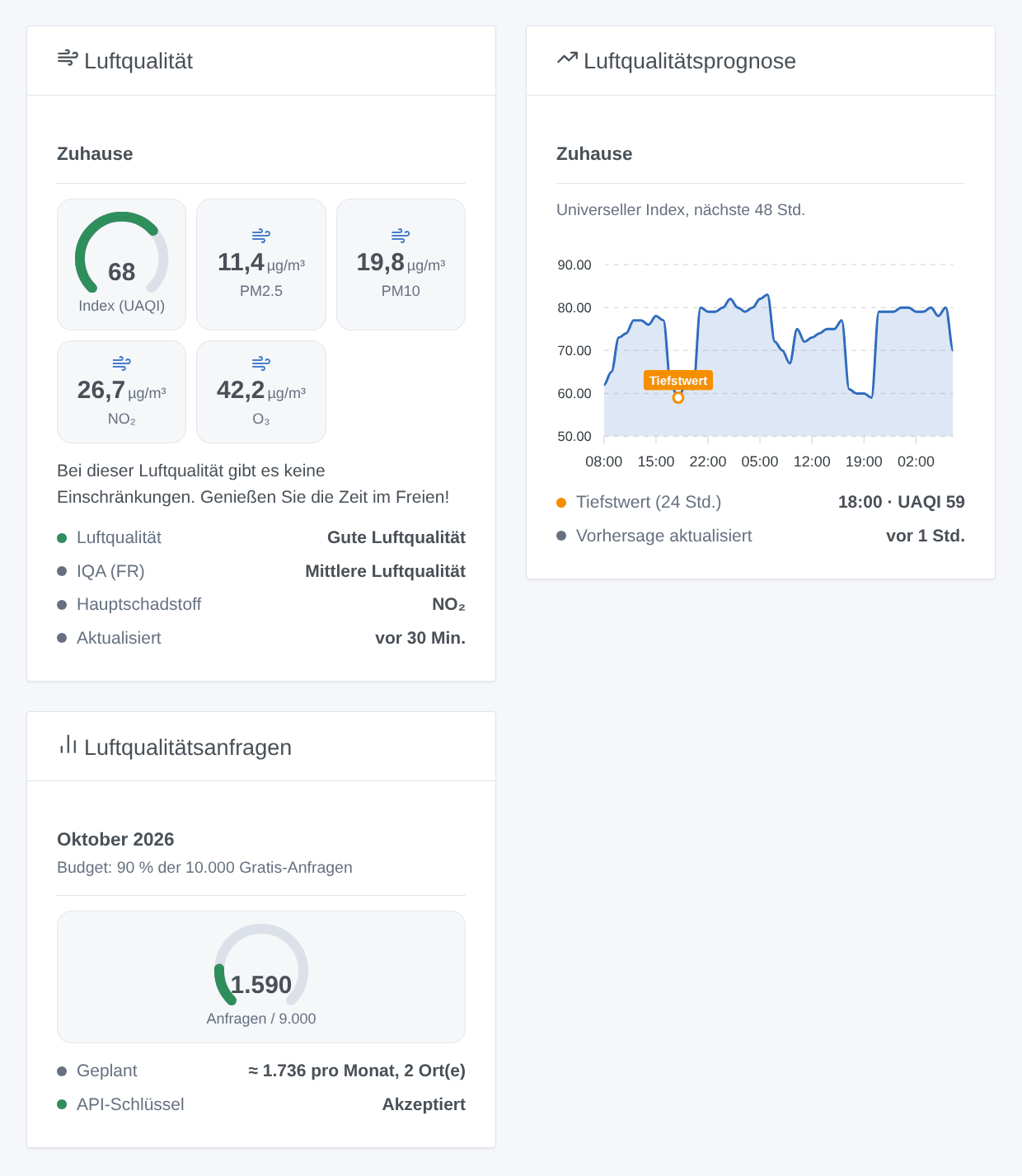Click the wind icon in NO₂ tile

click(x=121, y=363)
